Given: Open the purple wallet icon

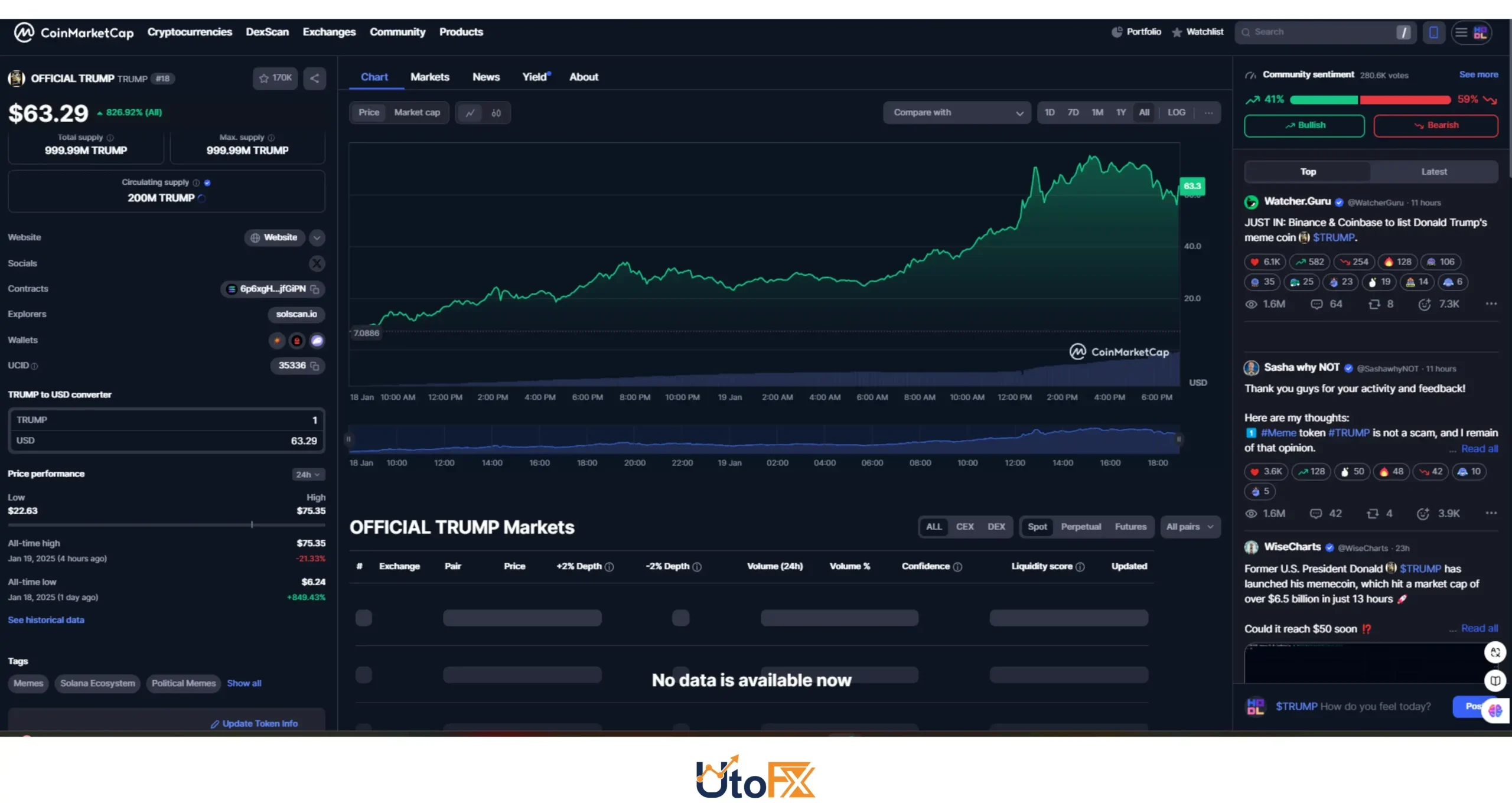Looking at the screenshot, I should 317,341.
